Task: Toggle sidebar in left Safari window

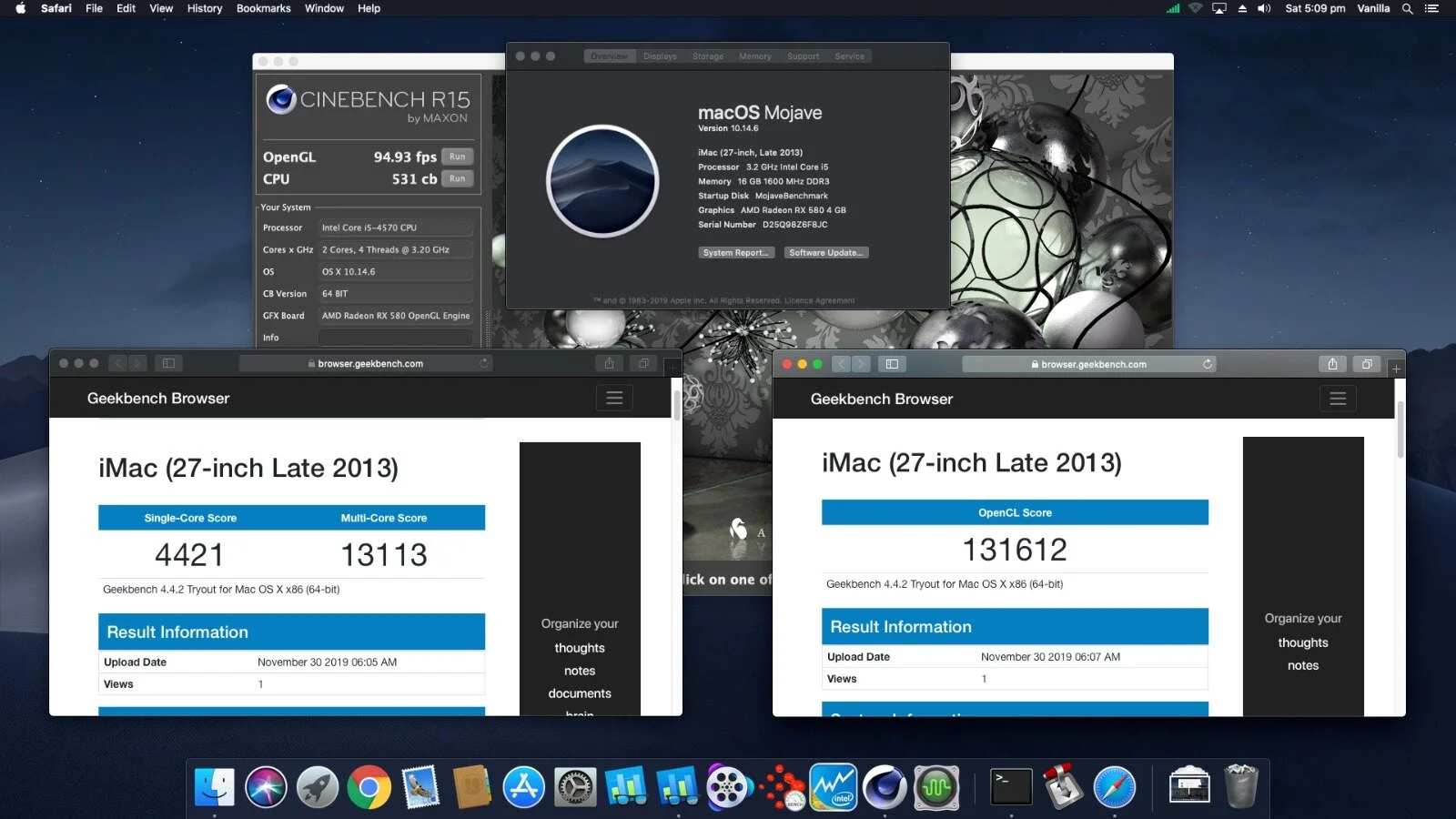Action: tap(168, 363)
